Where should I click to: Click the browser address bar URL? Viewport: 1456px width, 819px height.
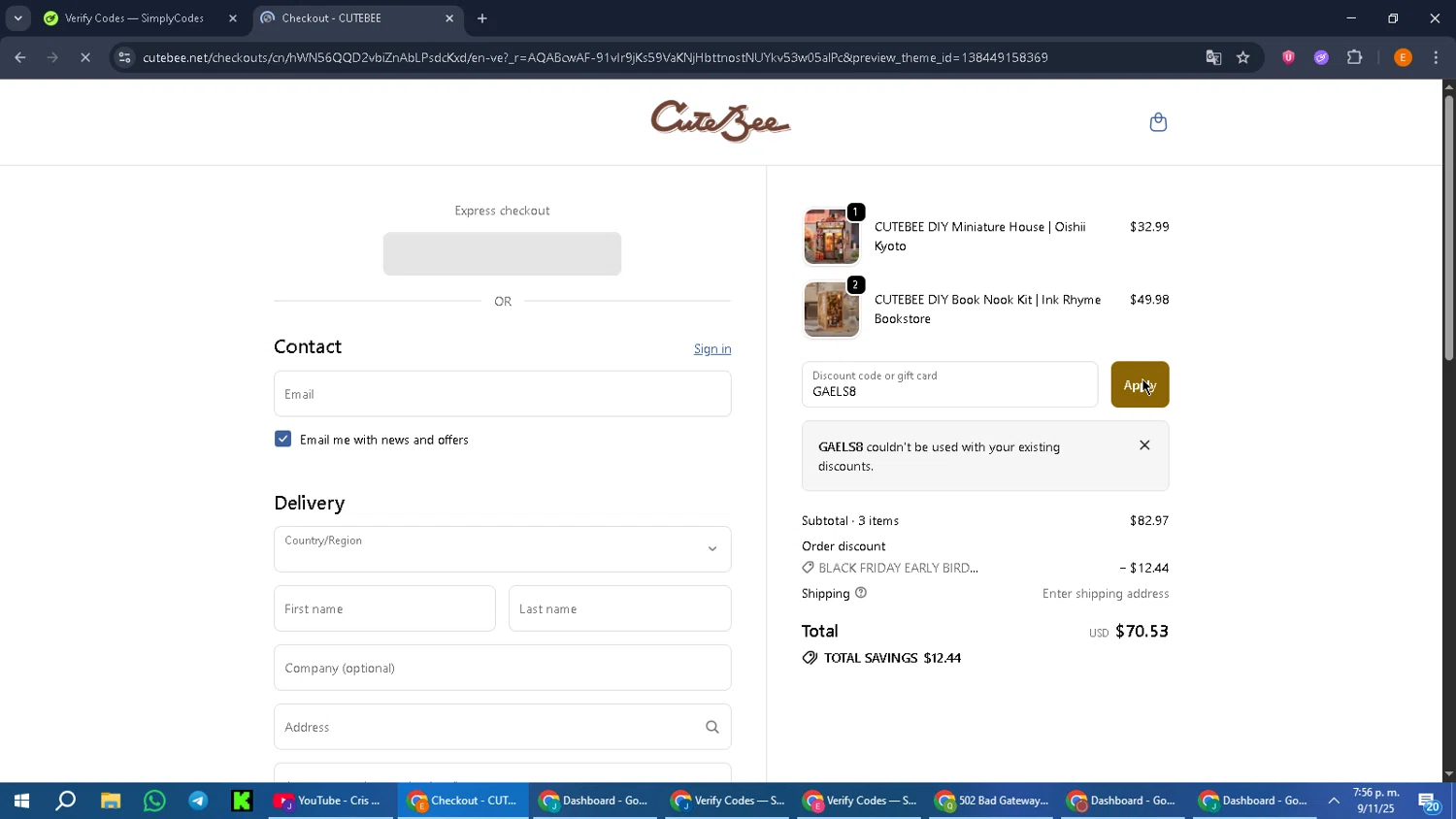pos(595,57)
